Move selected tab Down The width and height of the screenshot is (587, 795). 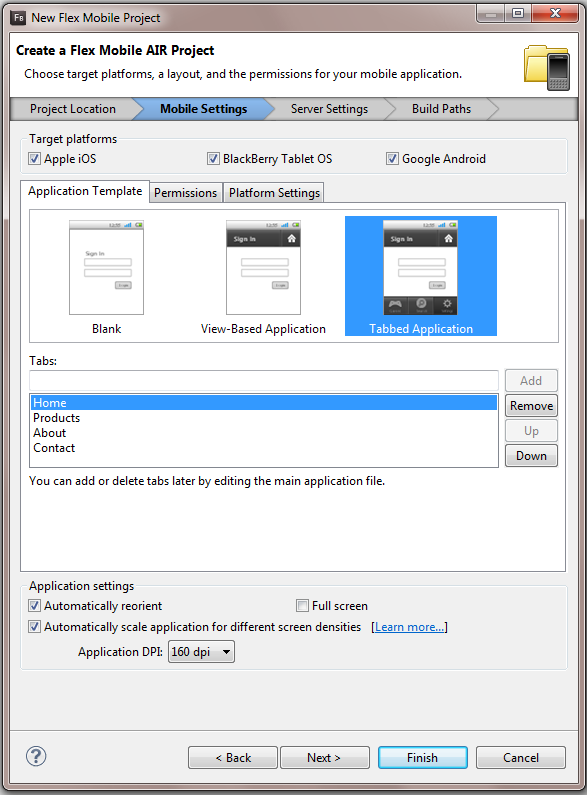[x=531, y=456]
